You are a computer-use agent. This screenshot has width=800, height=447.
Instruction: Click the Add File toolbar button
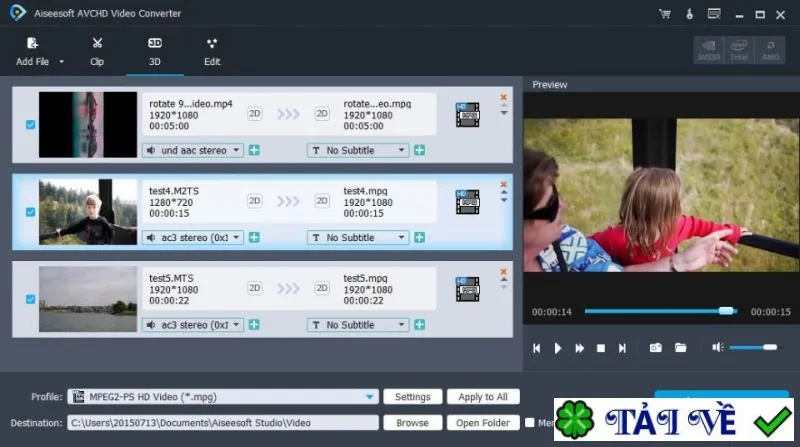pos(32,52)
